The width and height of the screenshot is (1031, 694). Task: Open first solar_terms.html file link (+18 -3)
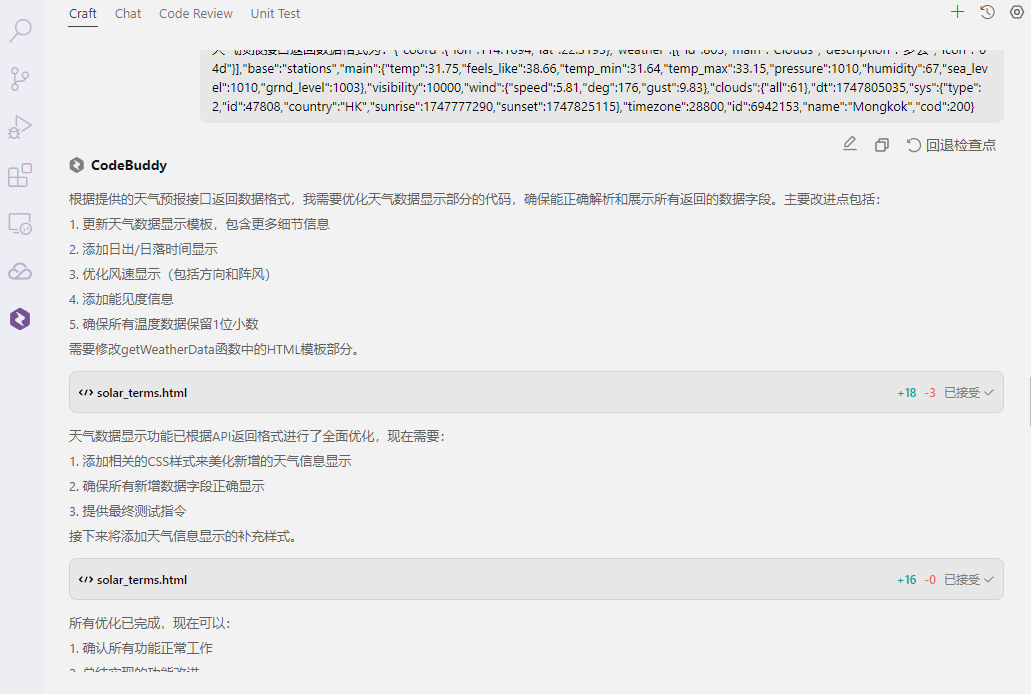pos(142,393)
